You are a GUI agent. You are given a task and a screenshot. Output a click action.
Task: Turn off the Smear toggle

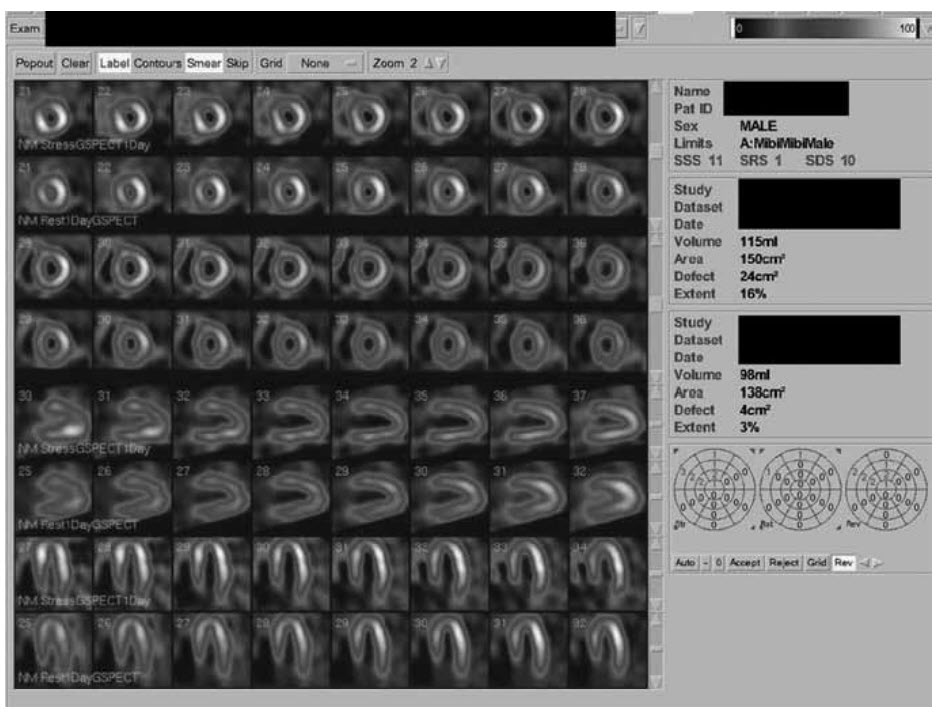[x=204, y=63]
